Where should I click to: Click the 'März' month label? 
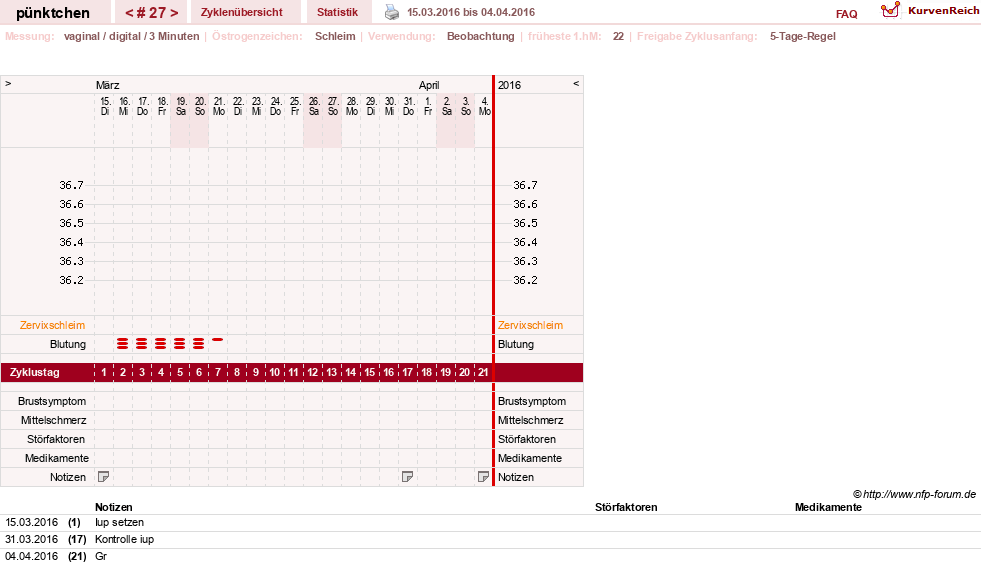coord(108,85)
